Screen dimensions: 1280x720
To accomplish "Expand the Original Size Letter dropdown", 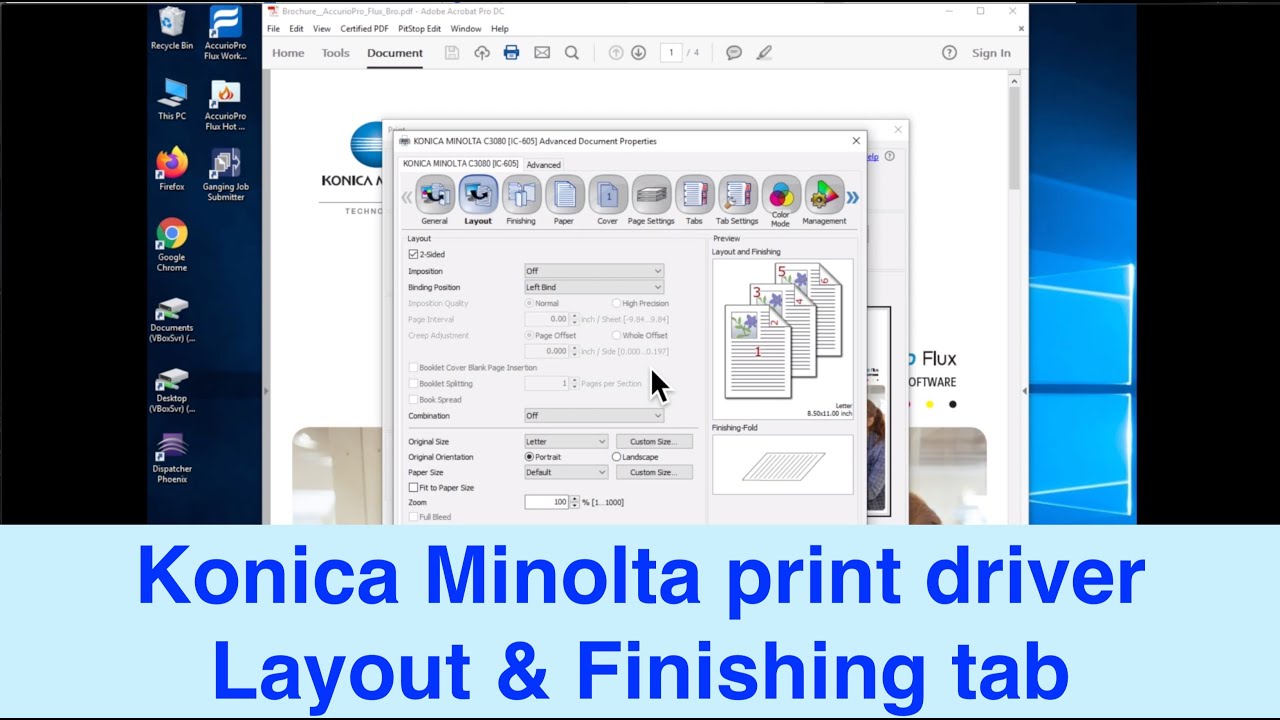I will coord(566,441).
